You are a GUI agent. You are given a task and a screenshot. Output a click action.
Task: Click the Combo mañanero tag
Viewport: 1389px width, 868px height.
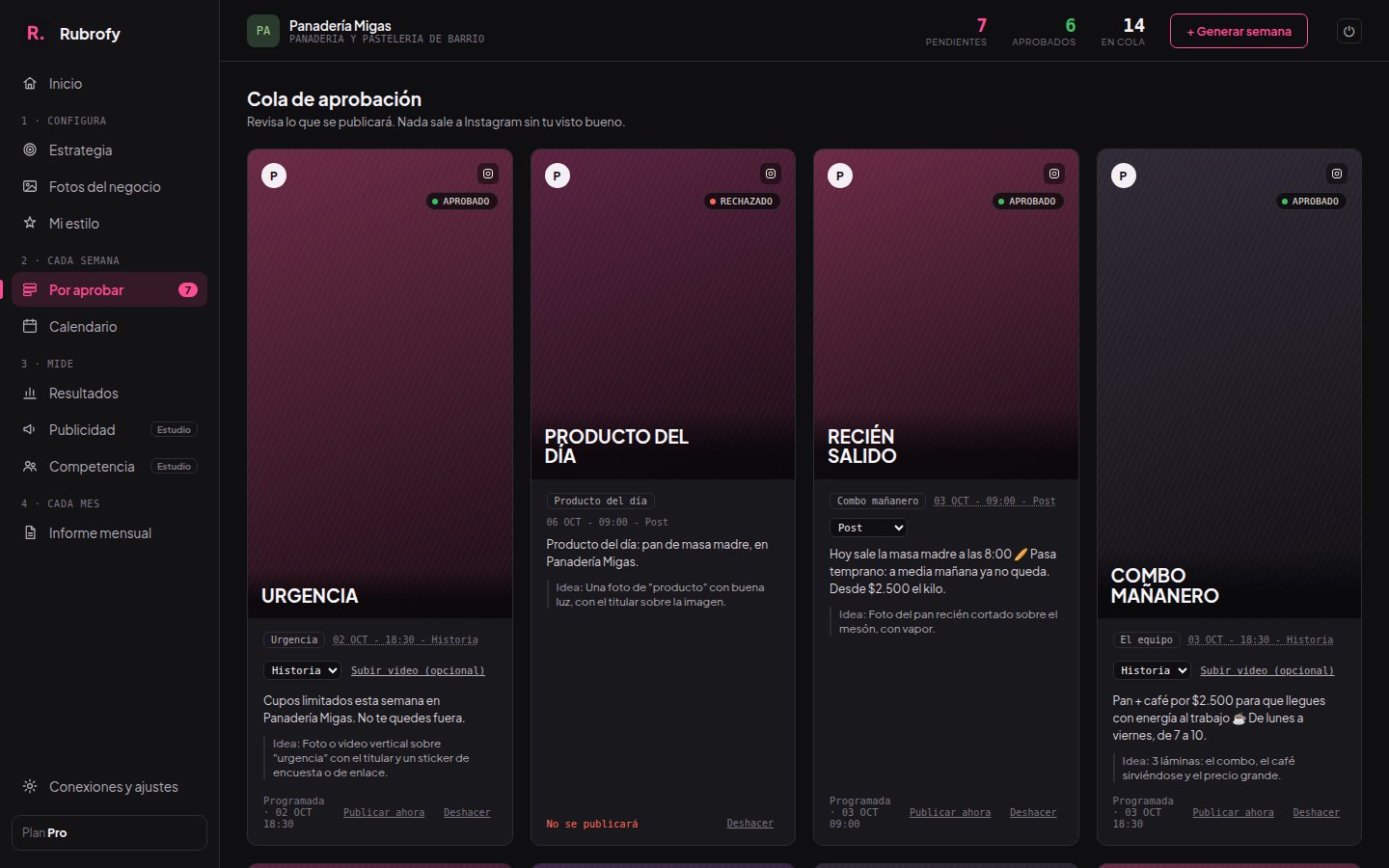878,501
